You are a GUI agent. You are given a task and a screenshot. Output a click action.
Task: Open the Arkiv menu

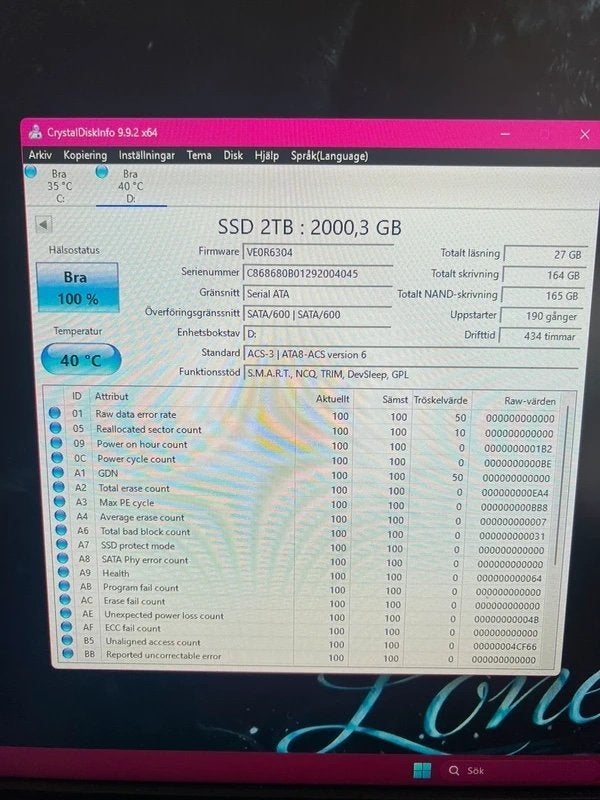pyautogui.click(x=40, y=155)
